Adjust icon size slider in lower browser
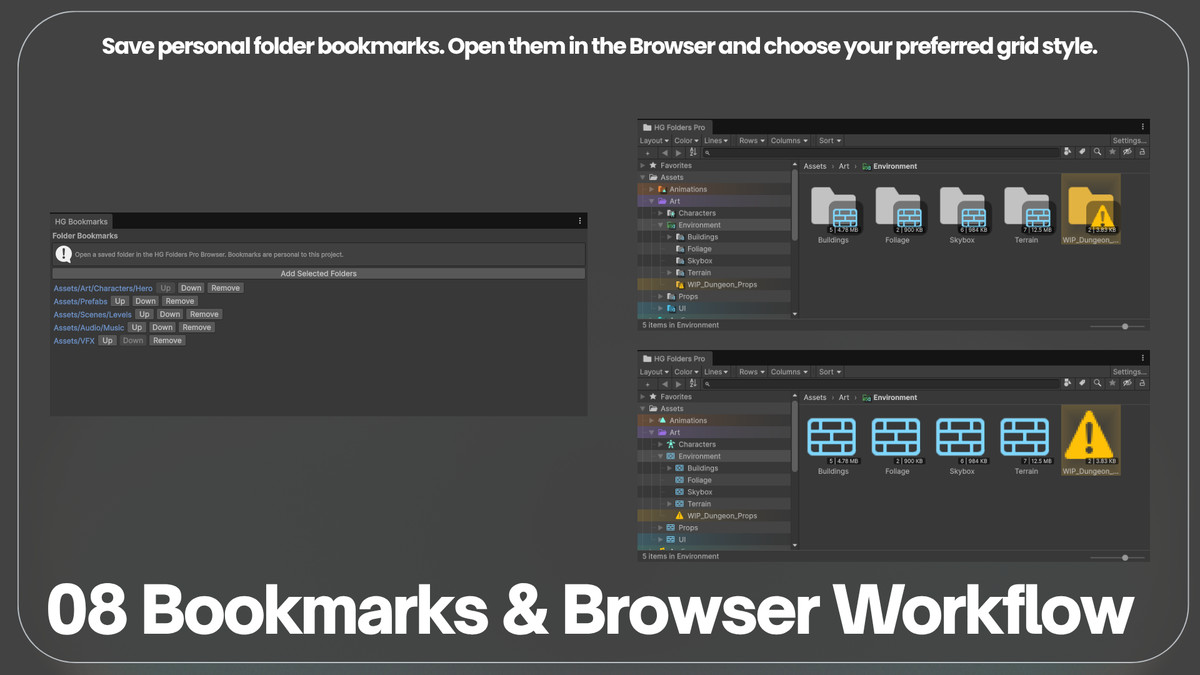The height and width of the screenshot is (675, 1200). coord(1117,557)
